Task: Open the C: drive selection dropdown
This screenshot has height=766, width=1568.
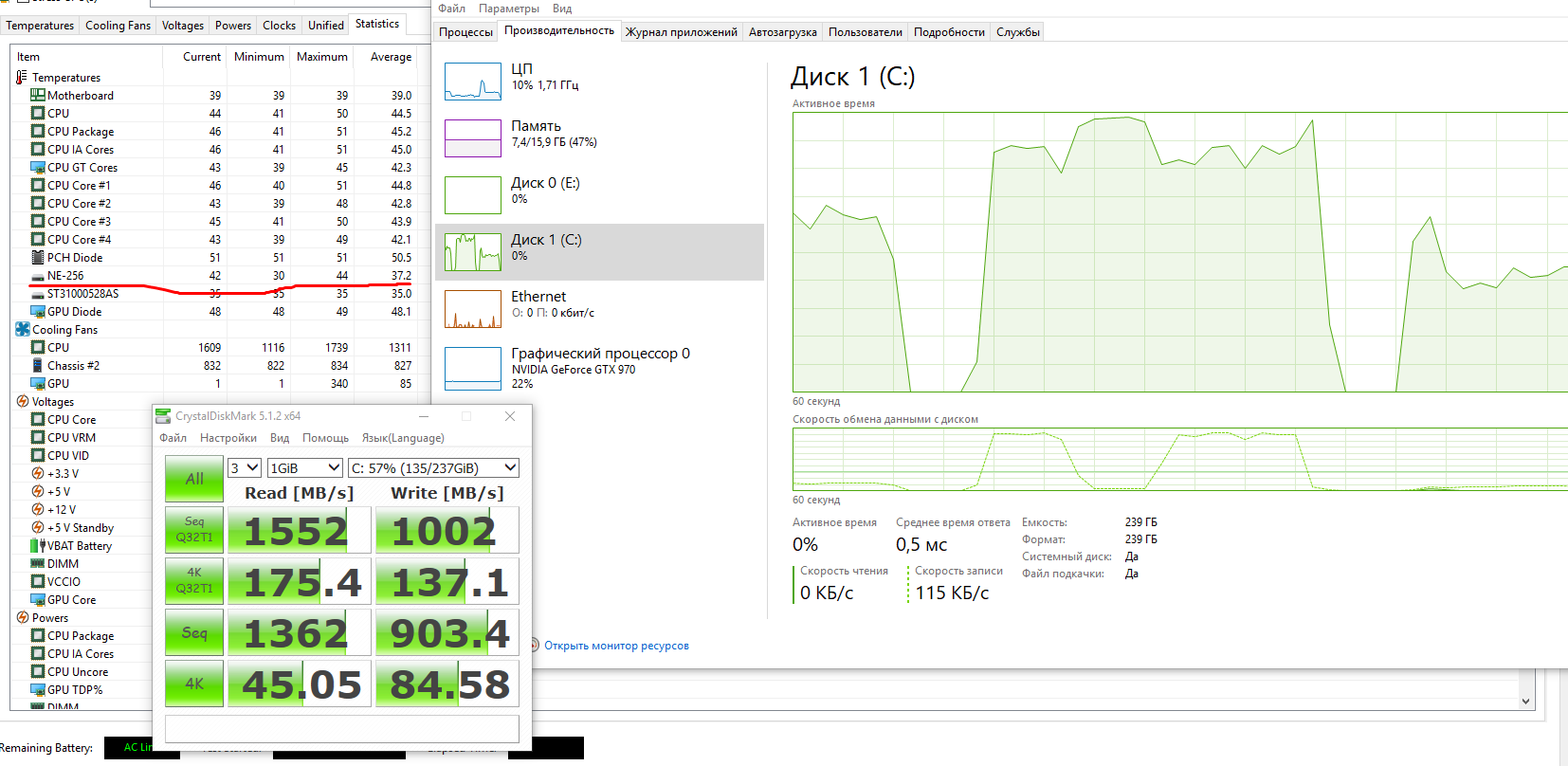Action: pyautogui.click(x=433, y=467)
